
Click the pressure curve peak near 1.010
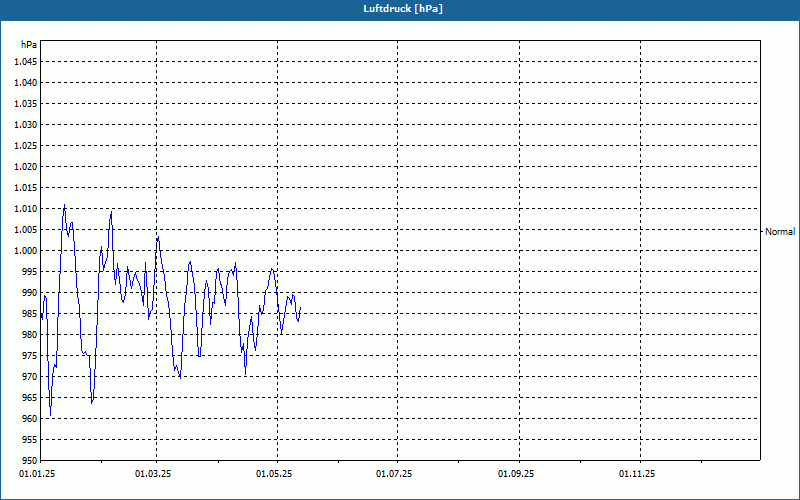(64, 205)
